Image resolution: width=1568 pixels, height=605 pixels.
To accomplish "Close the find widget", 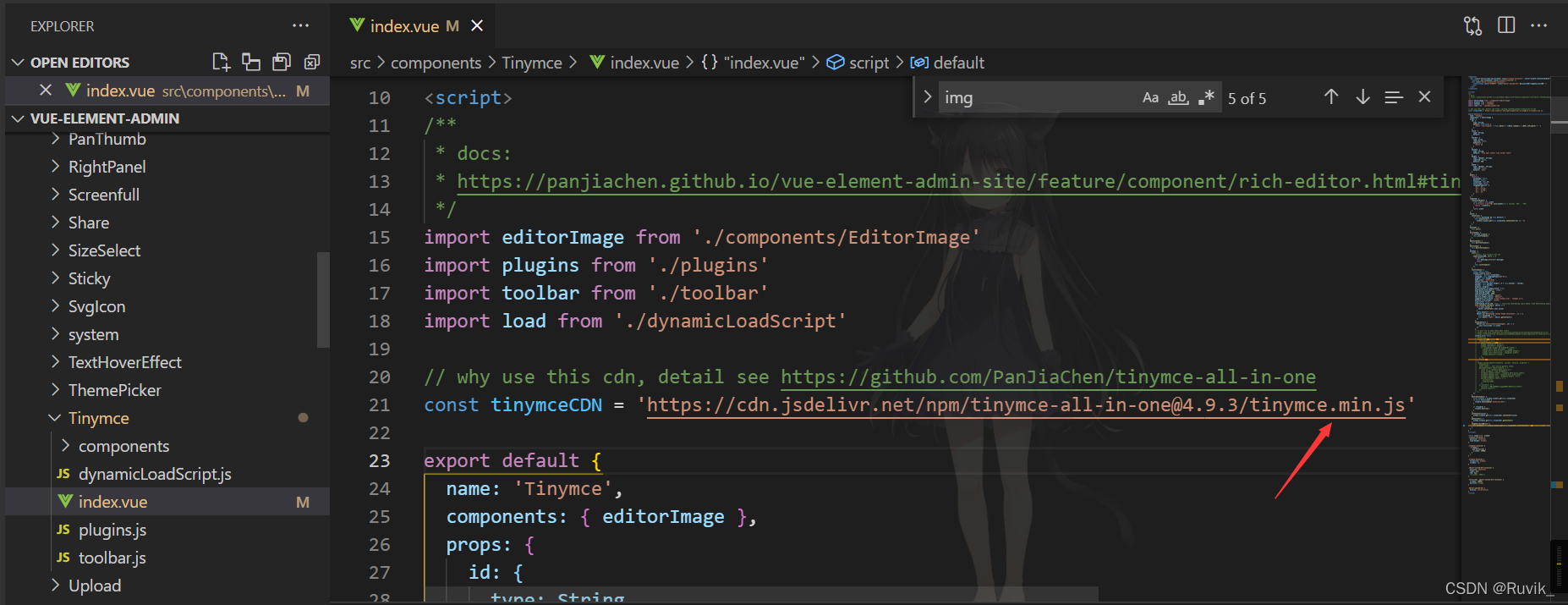I will 1424,97.
